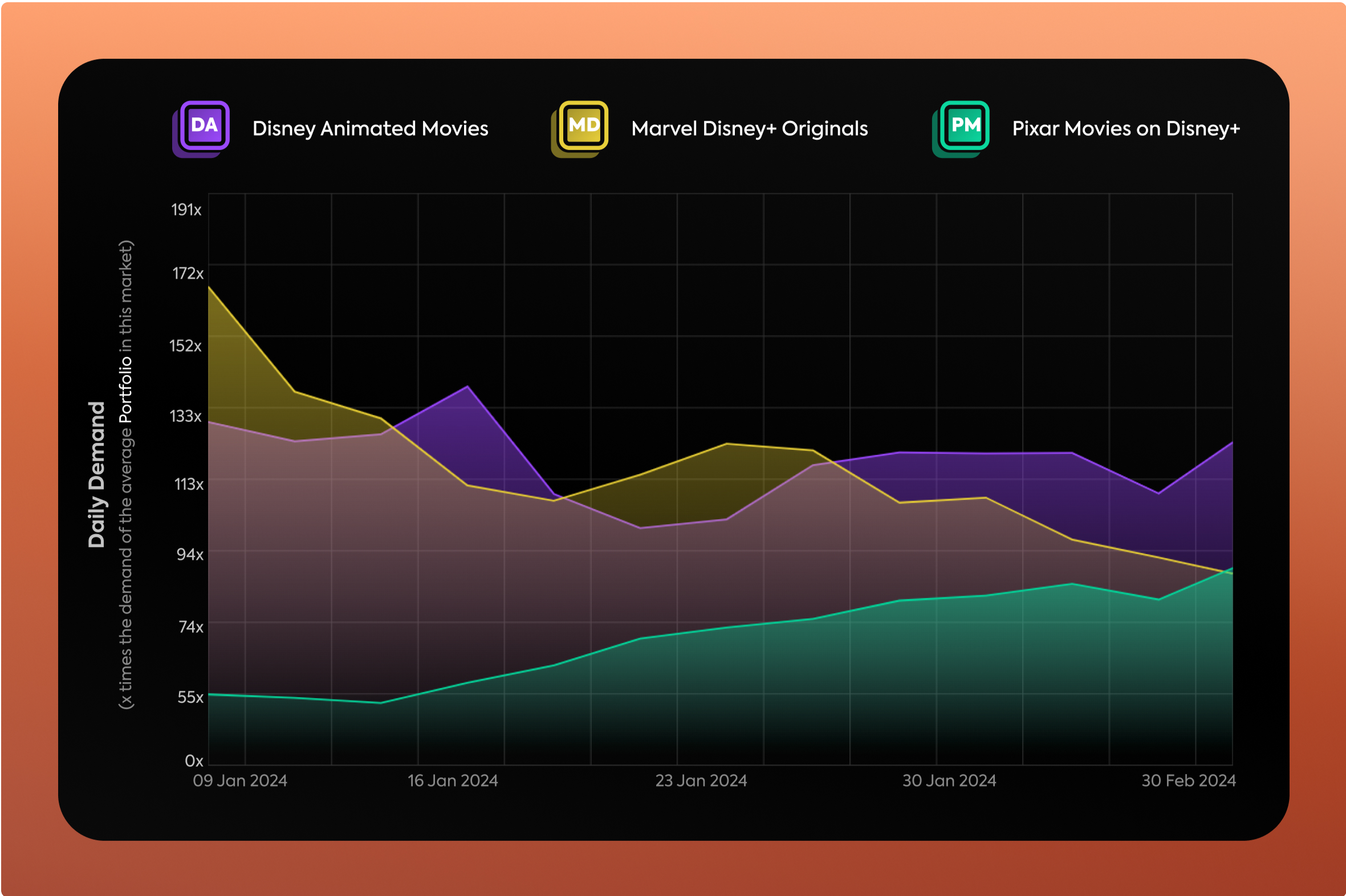Image resolution: width=1346 pixels, height=896 pixels.
Task: Select the Marvel Disney+ Originals legend label
Action: click(749, 129)
